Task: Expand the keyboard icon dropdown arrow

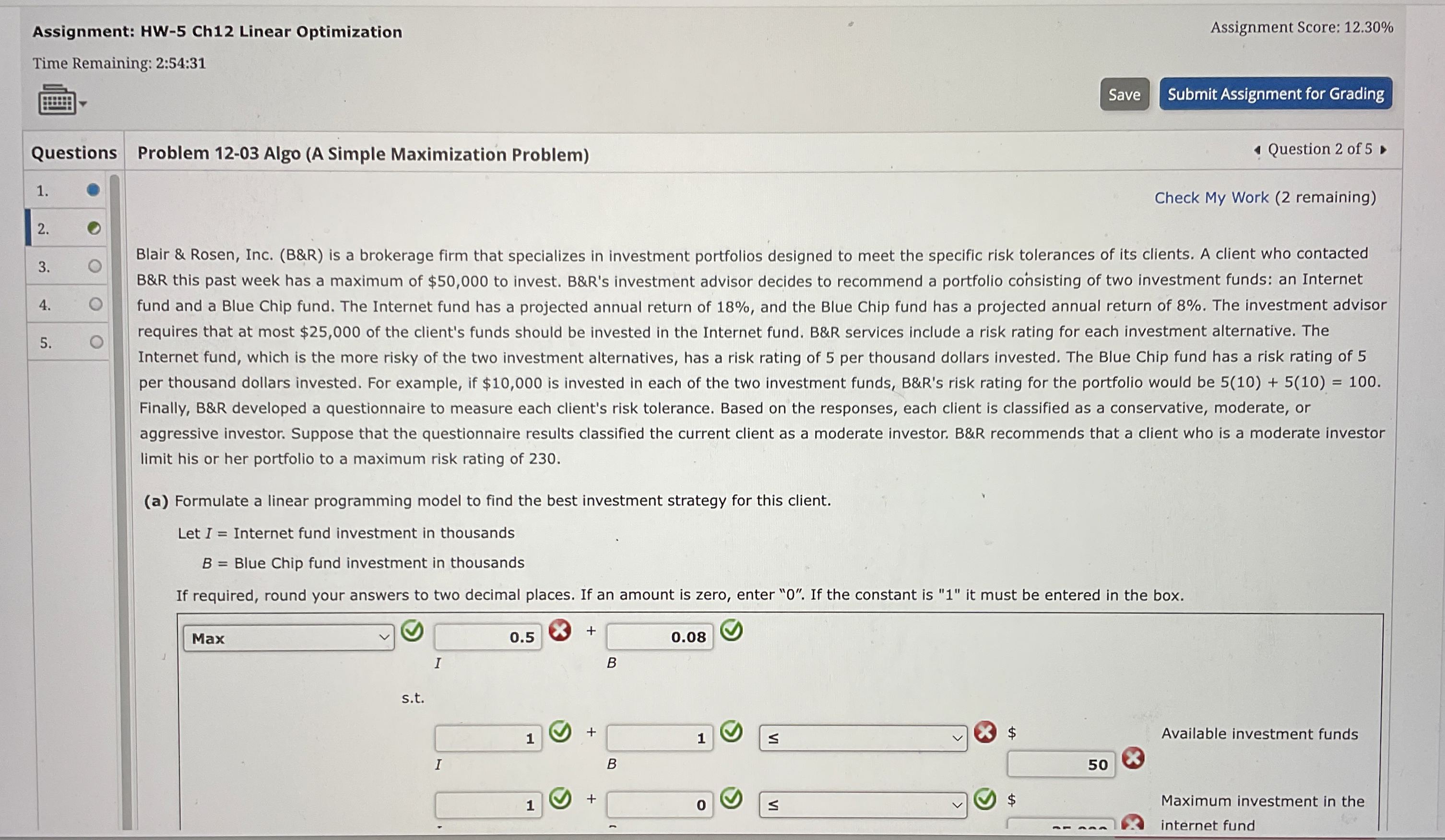Action: click(83, 104)
